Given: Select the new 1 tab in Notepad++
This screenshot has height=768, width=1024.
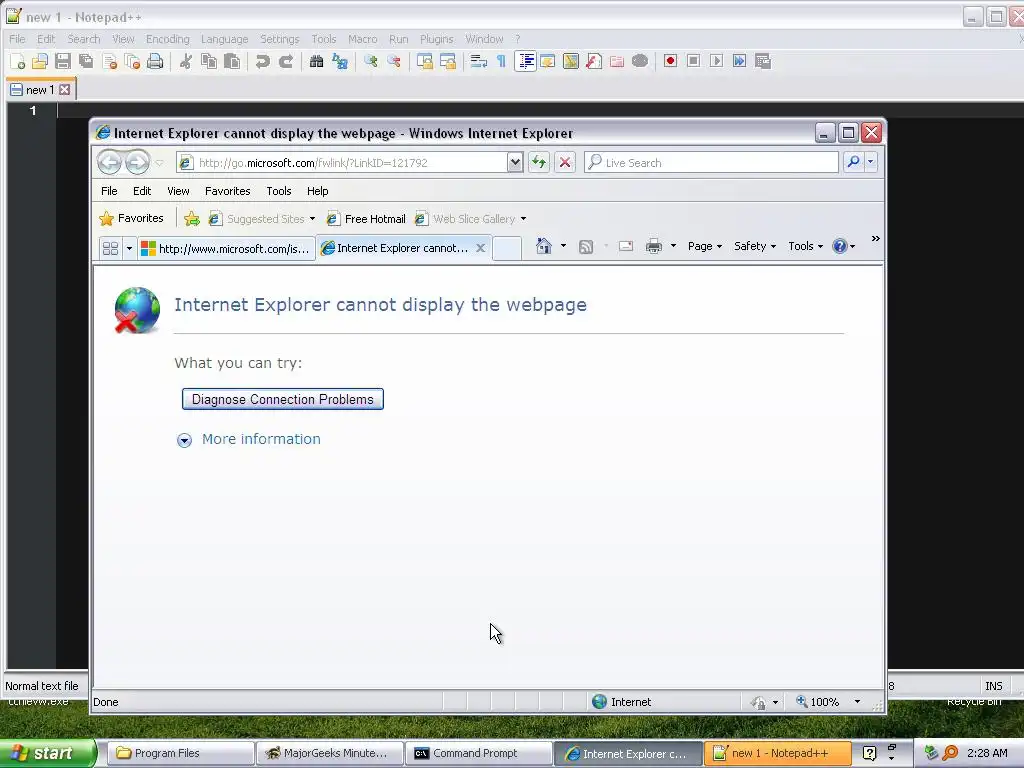Looking at the screenshot, I should pyautogui.click(x=38, y=90).
